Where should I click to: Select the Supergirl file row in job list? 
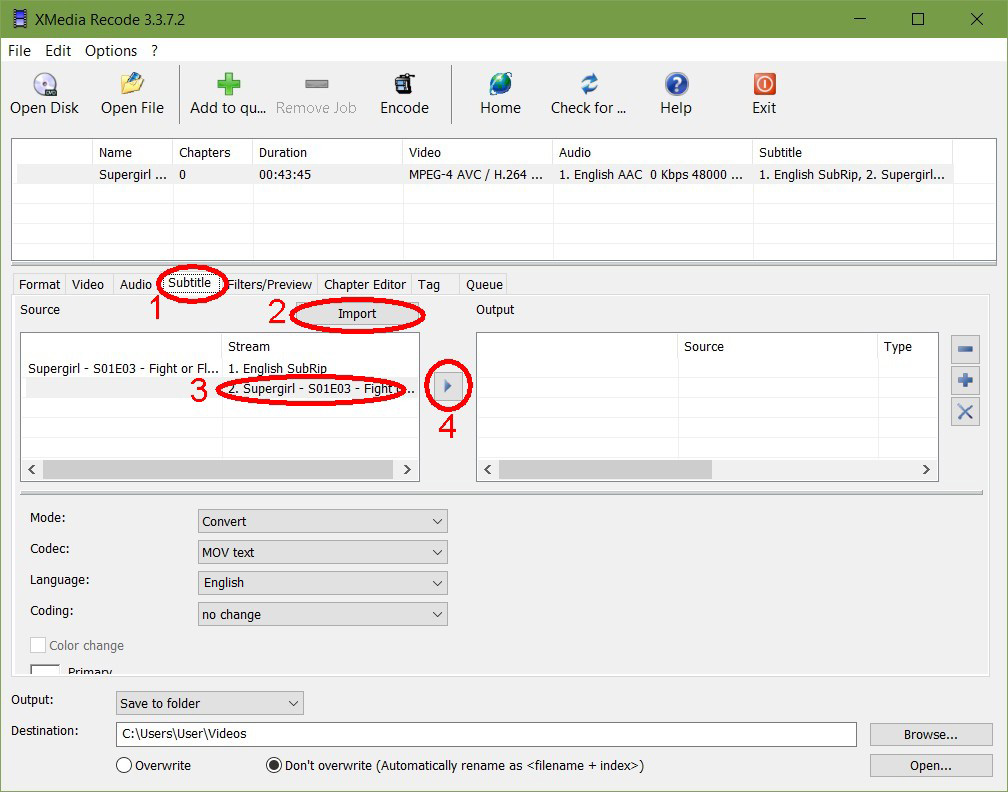pyautogui.click(x=485, y=174)
